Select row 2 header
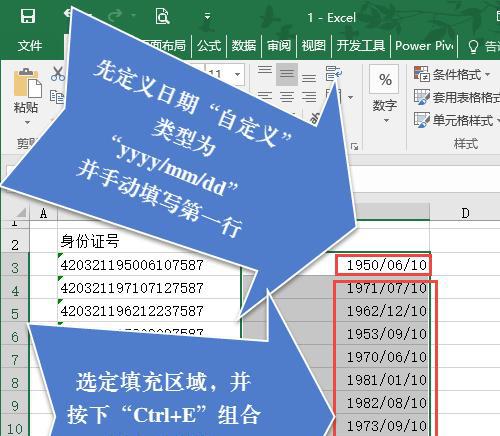Image resolution: width=500 pixels, height=436 pixels. [15, 241]
